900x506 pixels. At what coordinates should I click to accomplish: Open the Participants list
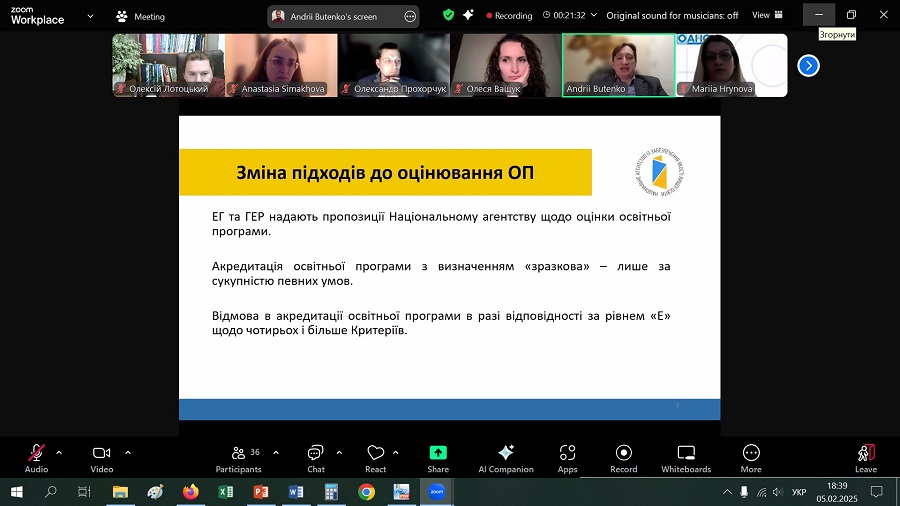pyautogui.click(x=239, y=458)
